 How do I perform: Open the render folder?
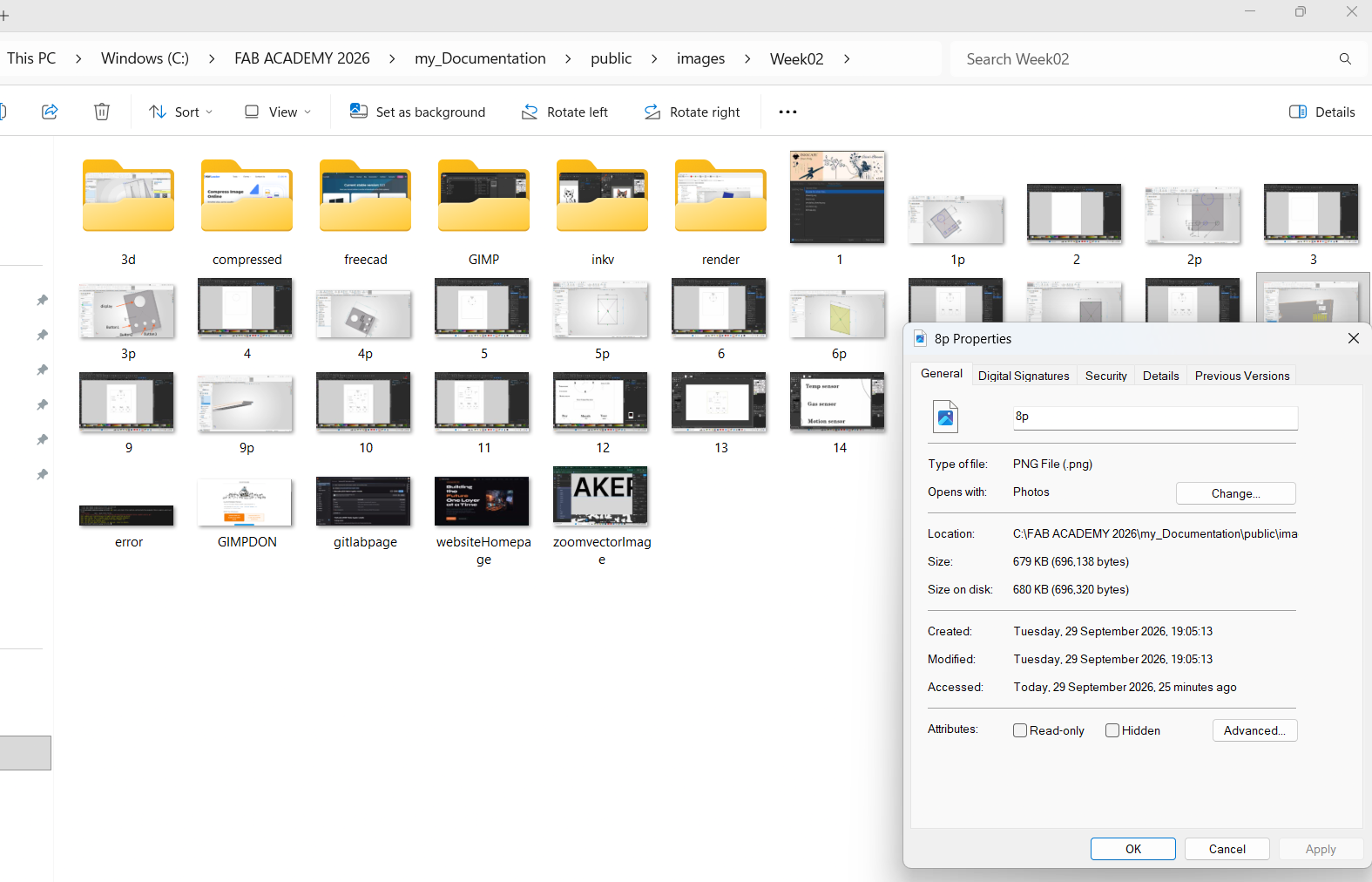coord(720,196)
